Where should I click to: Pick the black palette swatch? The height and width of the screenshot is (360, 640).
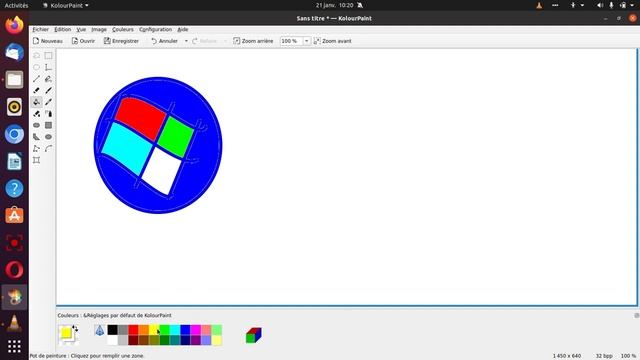[113, 330]
